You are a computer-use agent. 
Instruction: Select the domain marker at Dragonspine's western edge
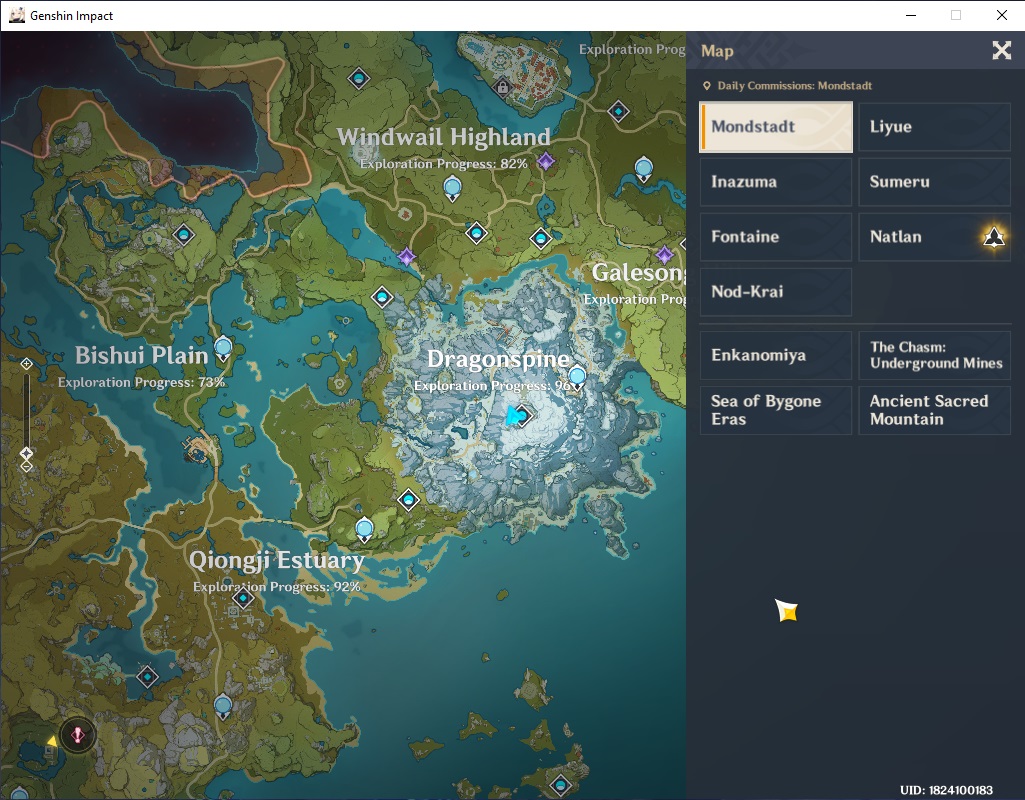click(x=382, y=297)
